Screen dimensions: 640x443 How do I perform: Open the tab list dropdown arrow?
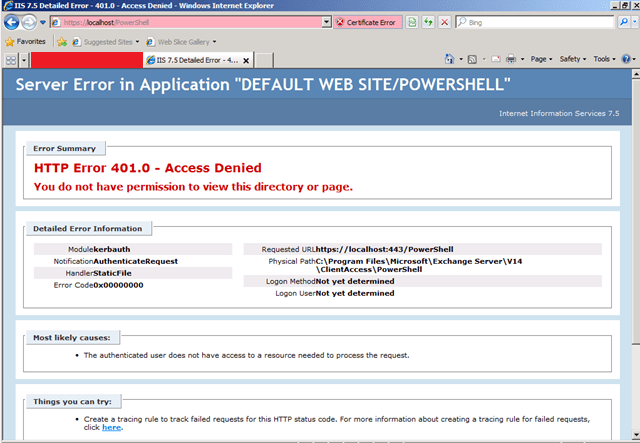pyautogui.click(x=24, y=60)
